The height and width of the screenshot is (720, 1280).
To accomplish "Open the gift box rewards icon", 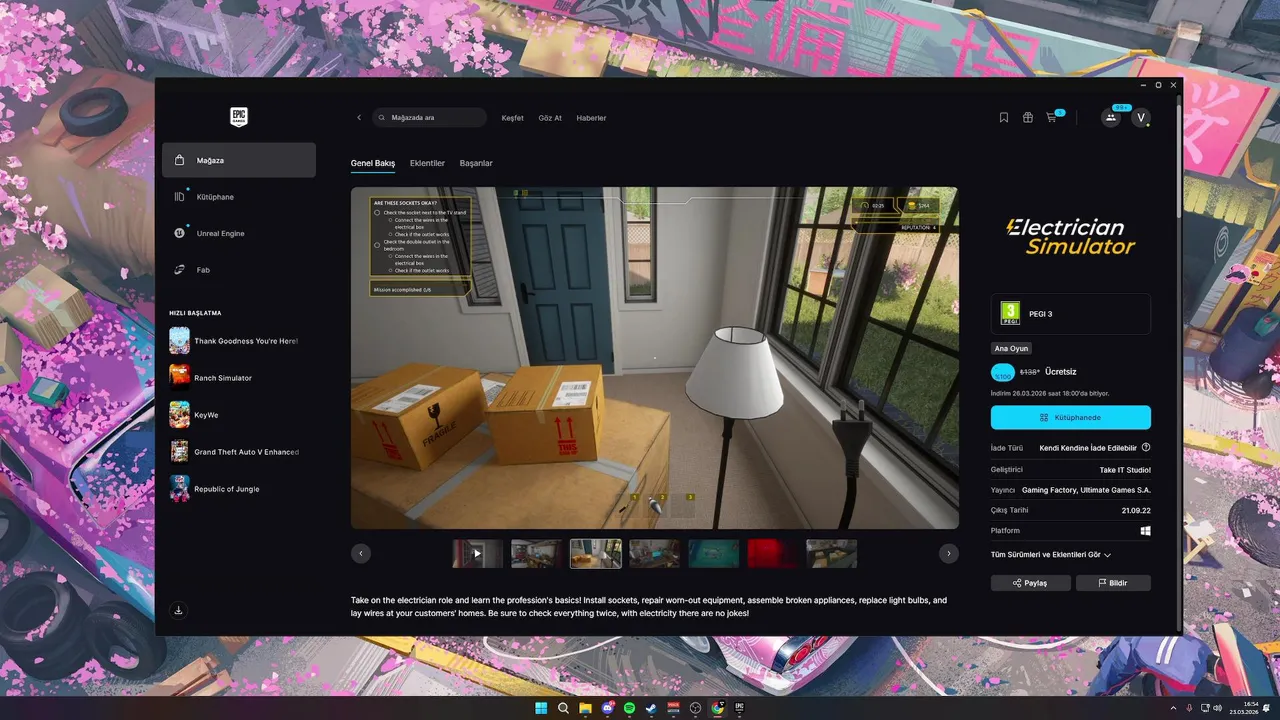I will pyautogui.click(x=1027, y=117).
